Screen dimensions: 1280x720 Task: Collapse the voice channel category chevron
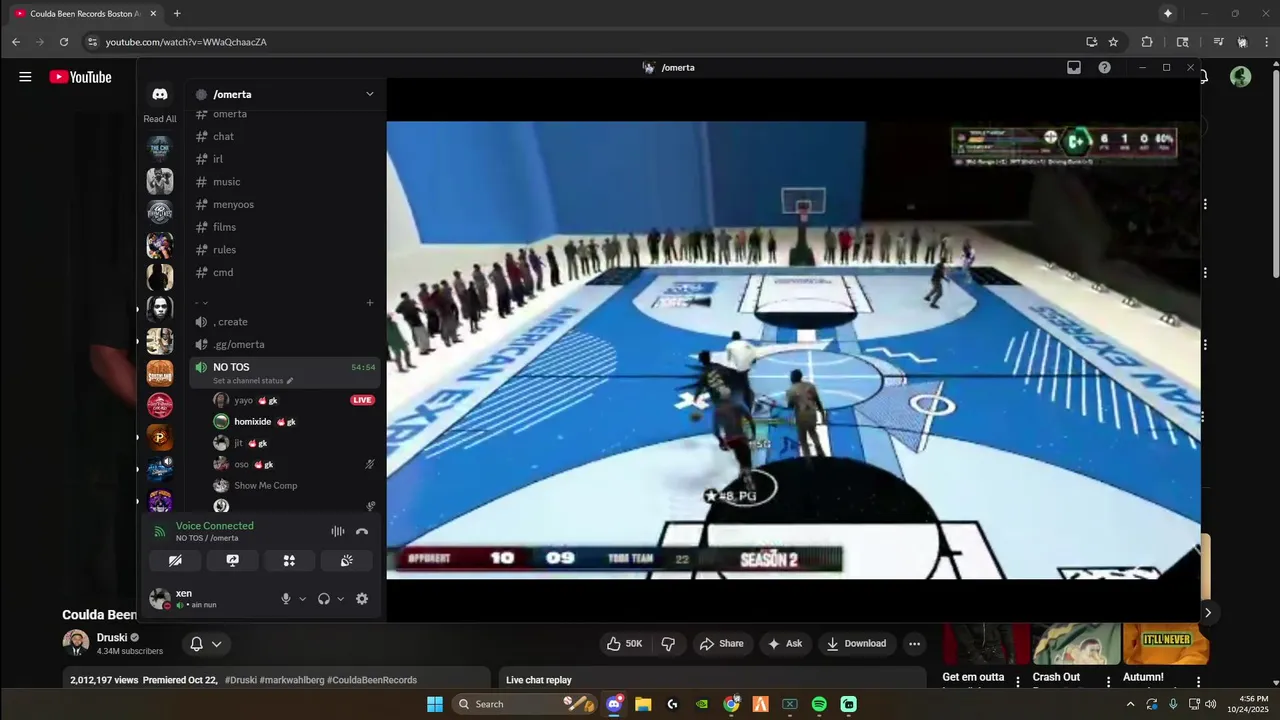[x=204, y=302]
